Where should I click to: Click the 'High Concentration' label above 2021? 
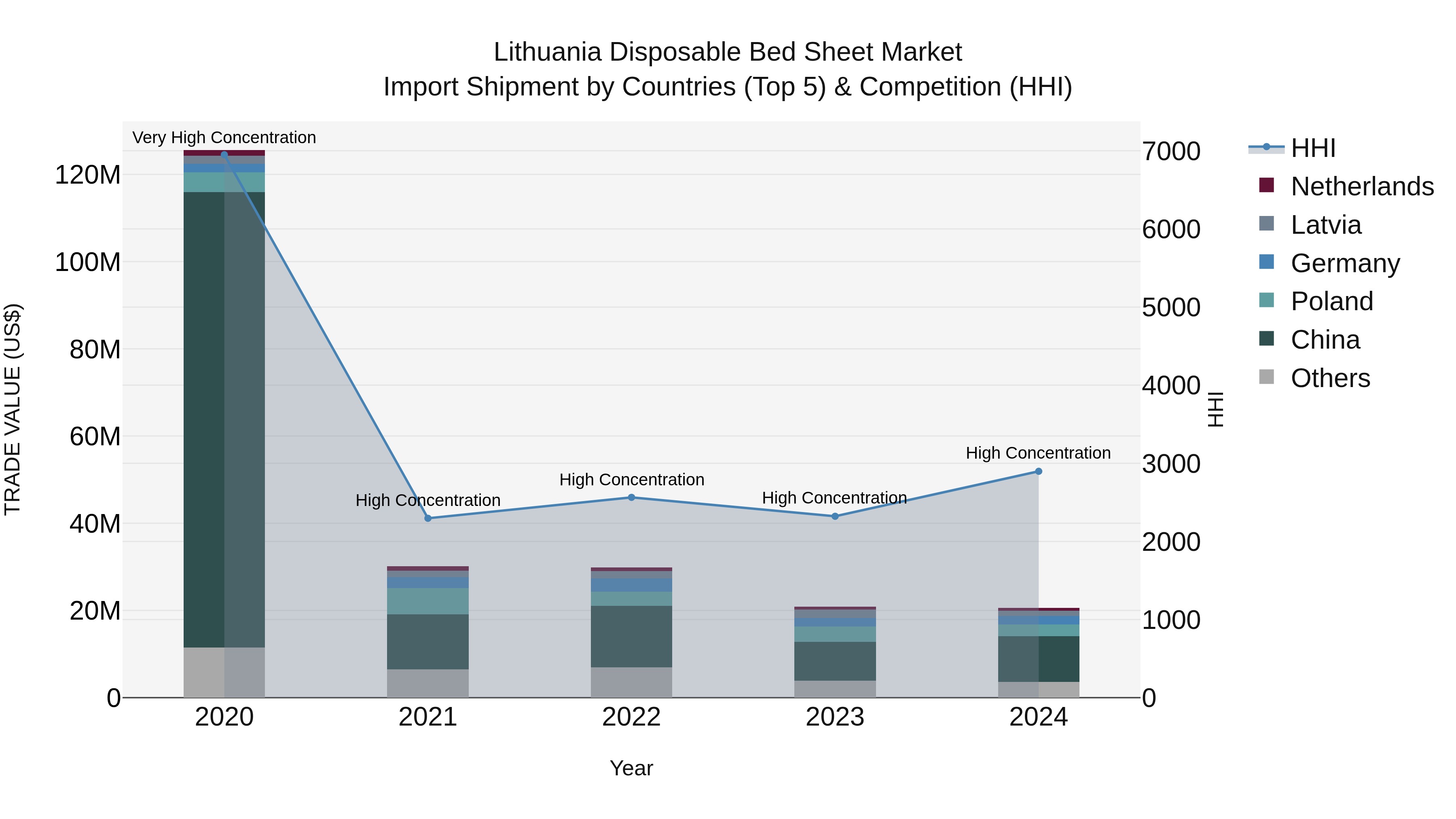point(428,500)
